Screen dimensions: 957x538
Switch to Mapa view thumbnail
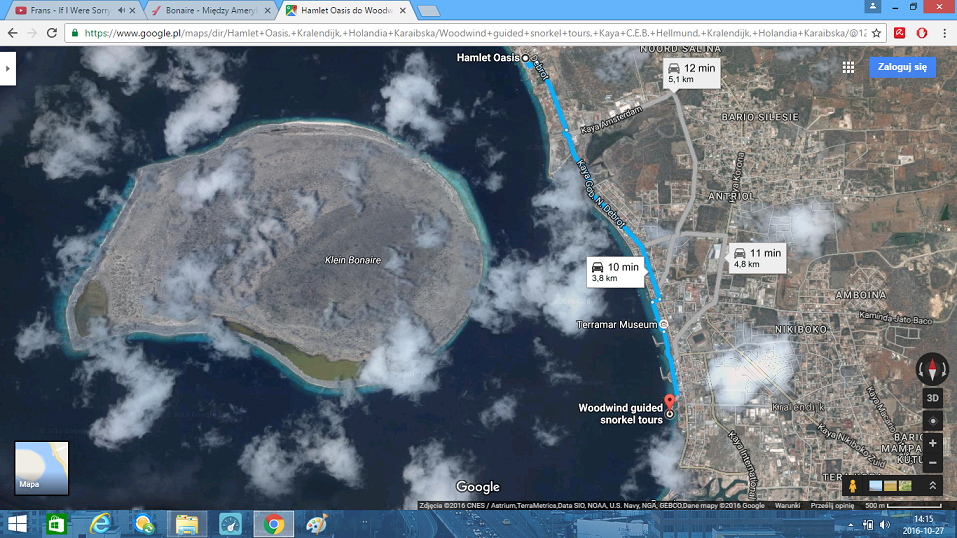tap(42, 468)
